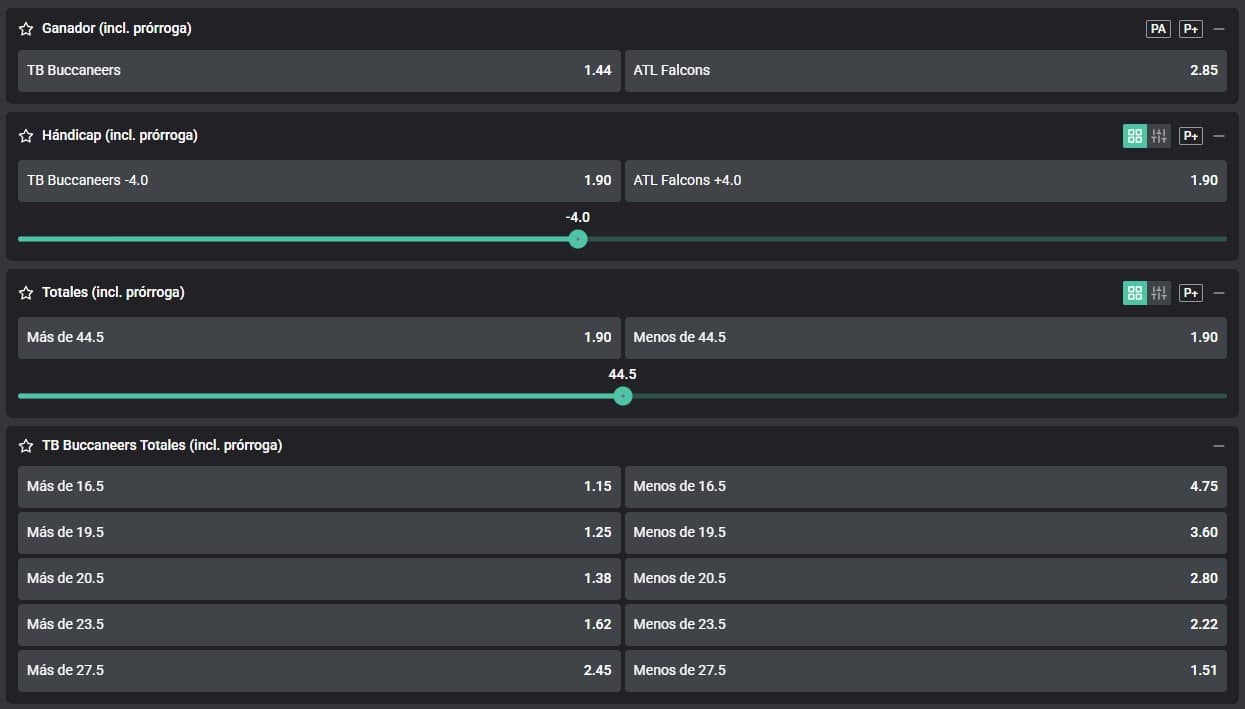
Task: Click the PA badge in Ganador header
Action: (x=1158, y=29)
